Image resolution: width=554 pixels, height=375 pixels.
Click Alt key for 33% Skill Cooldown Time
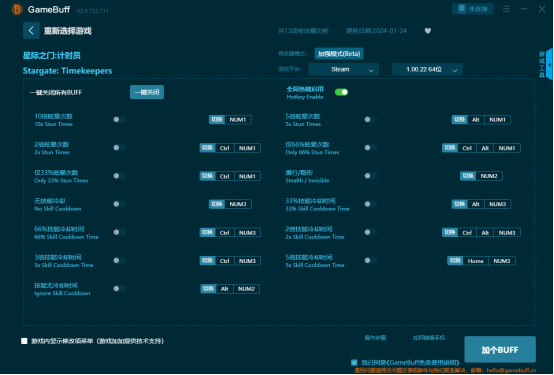click(x=476, y=204)
